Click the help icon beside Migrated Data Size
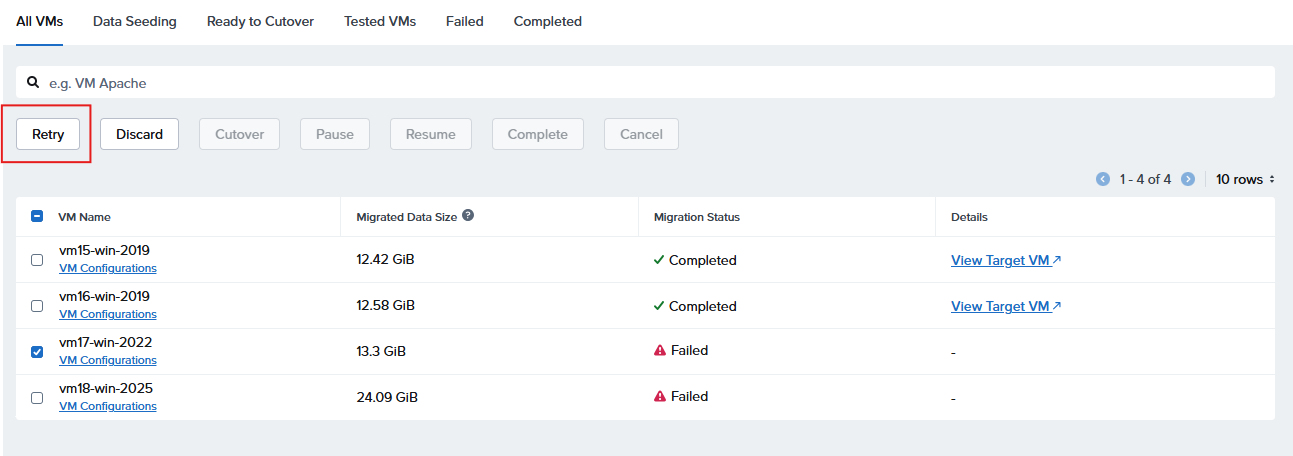 click(468, 215)
